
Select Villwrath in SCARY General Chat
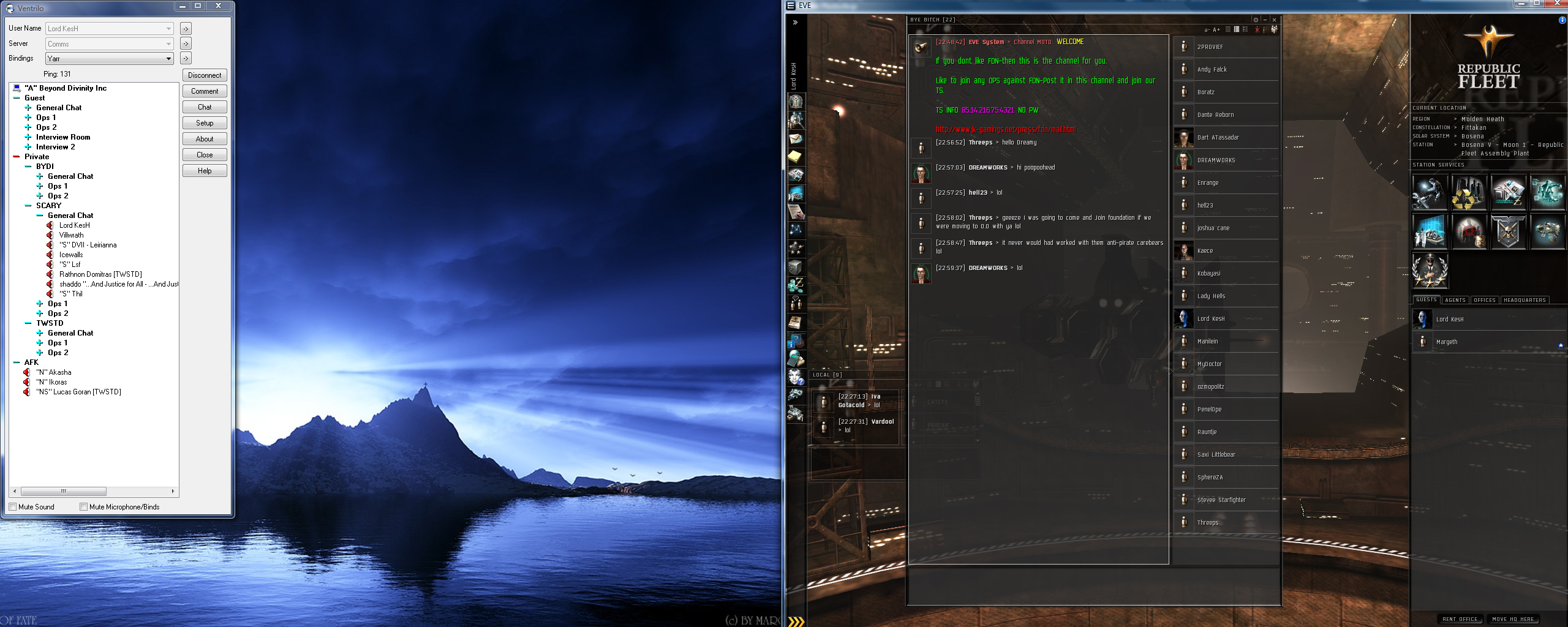[71, 235]
